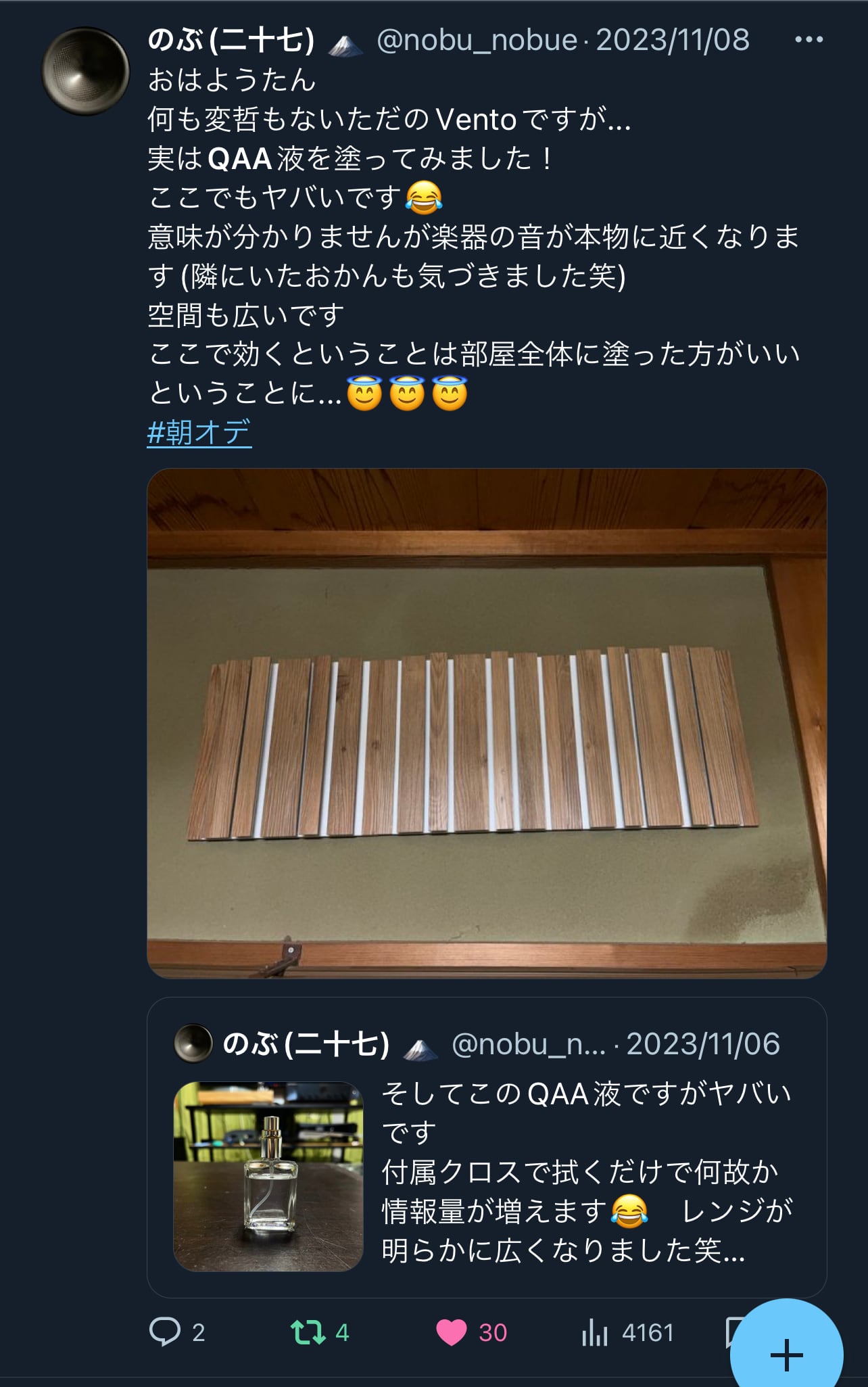Tap the retweet arrows icon
Screen dimensions: 868x1387
(308, 1332)
